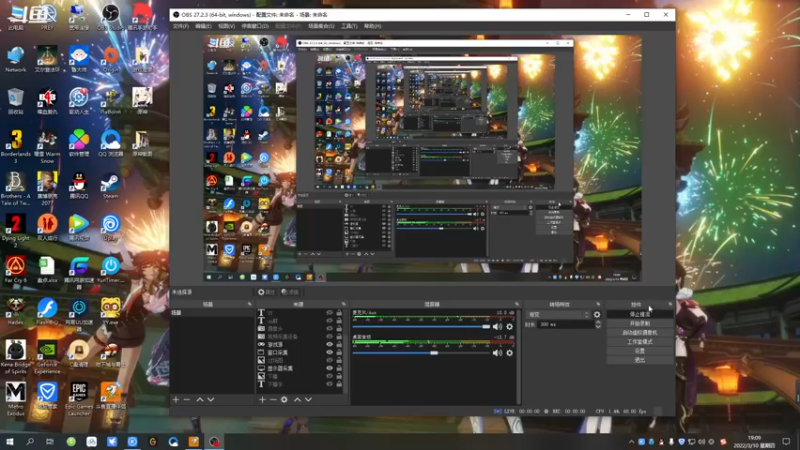Open source properties gear in Sources toolbar

coord(284,400)
